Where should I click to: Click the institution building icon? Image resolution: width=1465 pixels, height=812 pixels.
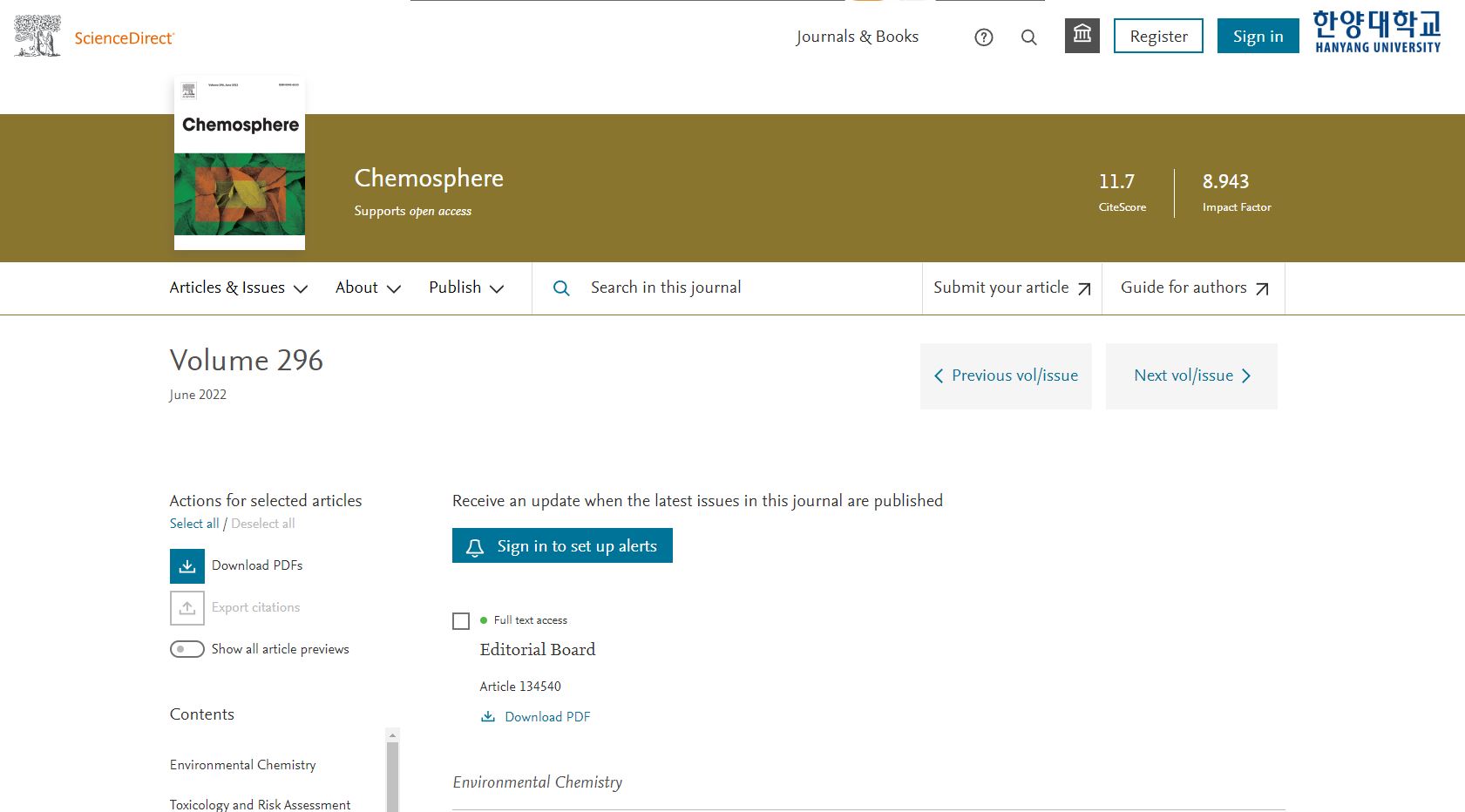1082,36
